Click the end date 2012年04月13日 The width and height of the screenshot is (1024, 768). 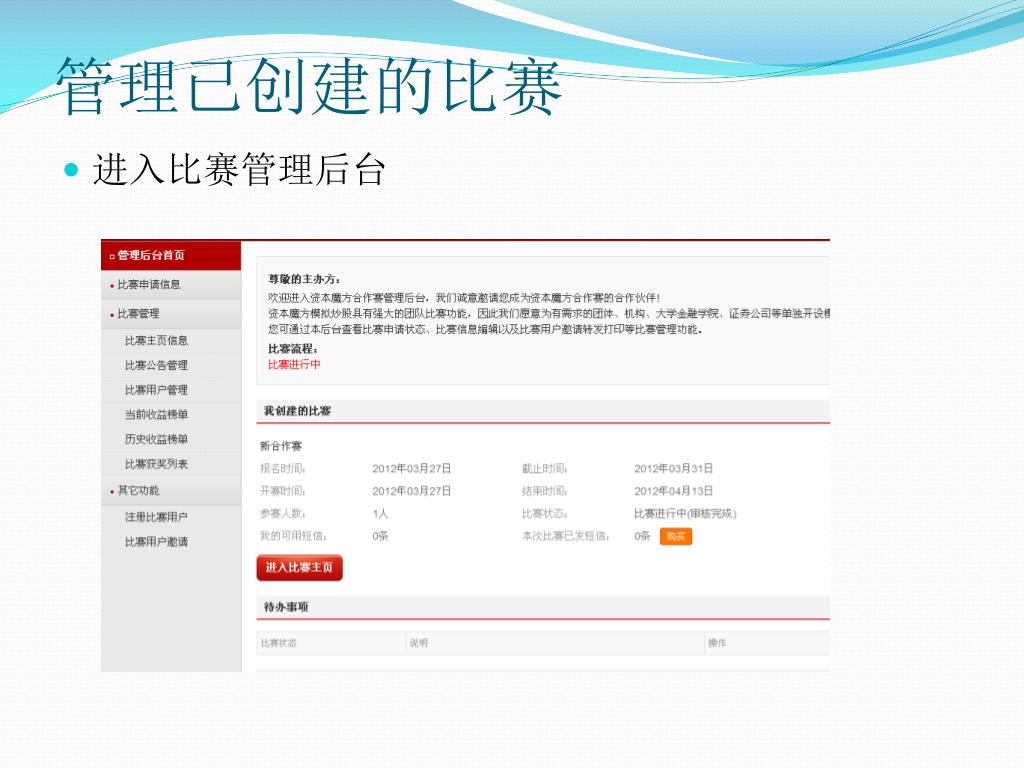click(x=673, y=491)
